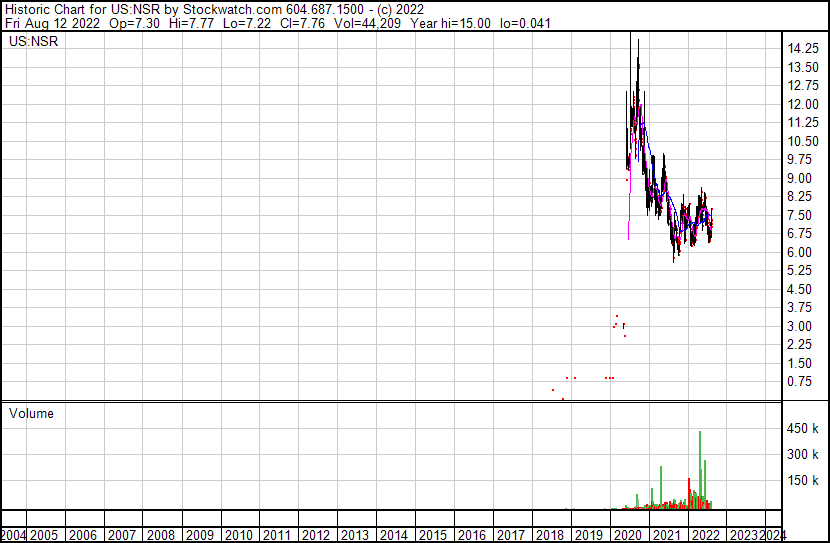Pick the 2012 year axis label

(x=316, y=535)
